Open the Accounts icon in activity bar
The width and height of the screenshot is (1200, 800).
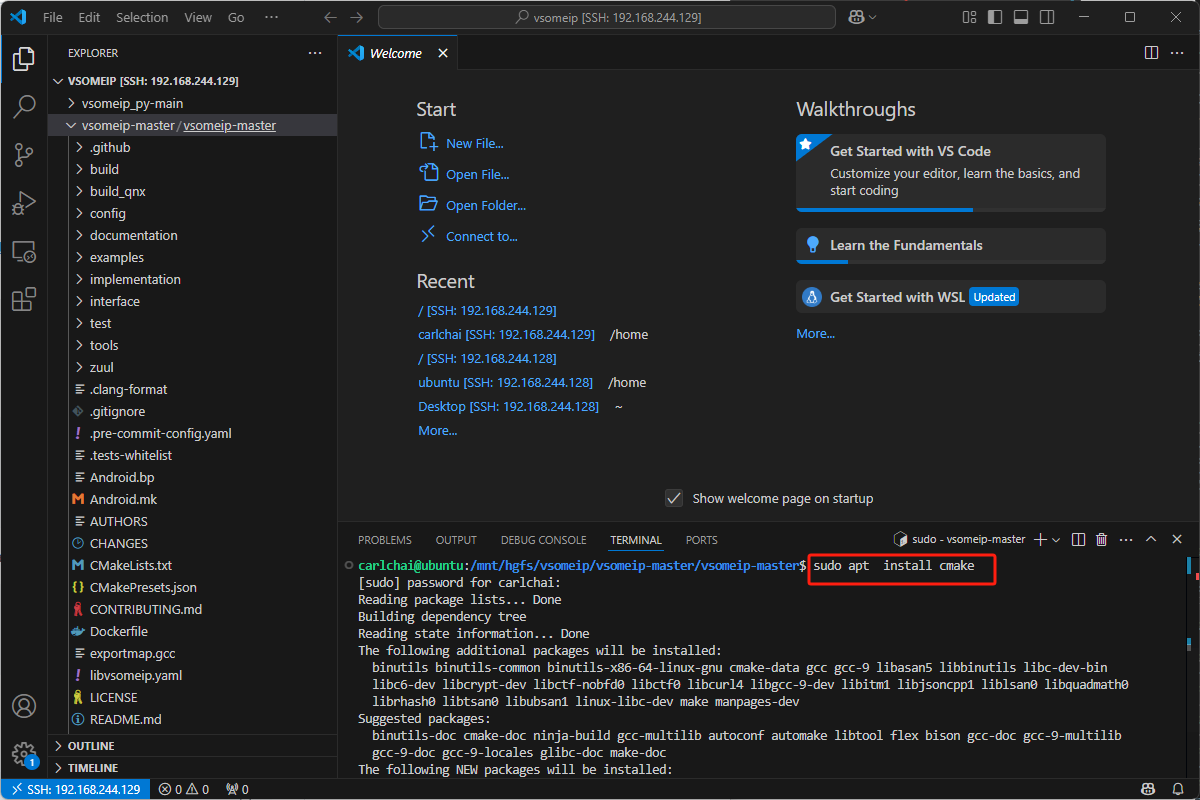pyautogui.click(x=24, y=706)
